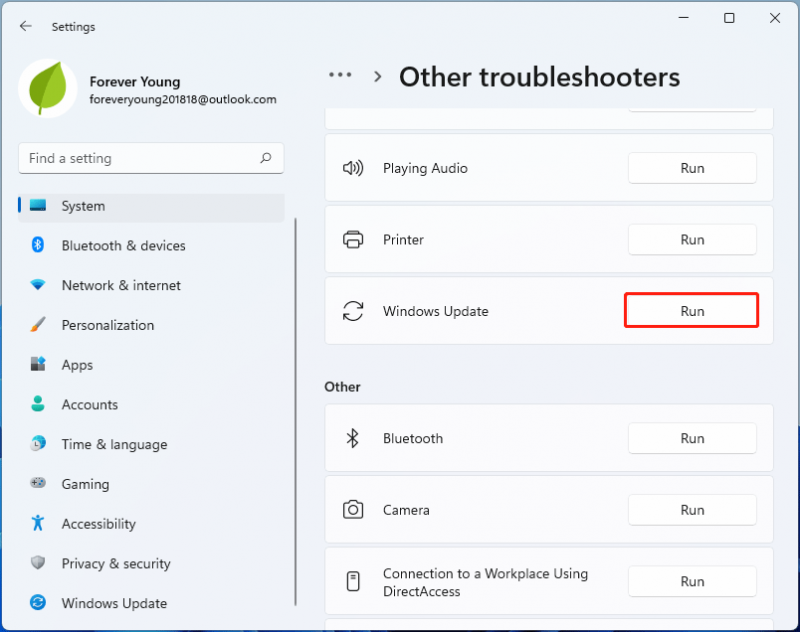The image size is (800, 632).
Task: Run the Bluetooth troubleshooter
Action: point(692,438)
